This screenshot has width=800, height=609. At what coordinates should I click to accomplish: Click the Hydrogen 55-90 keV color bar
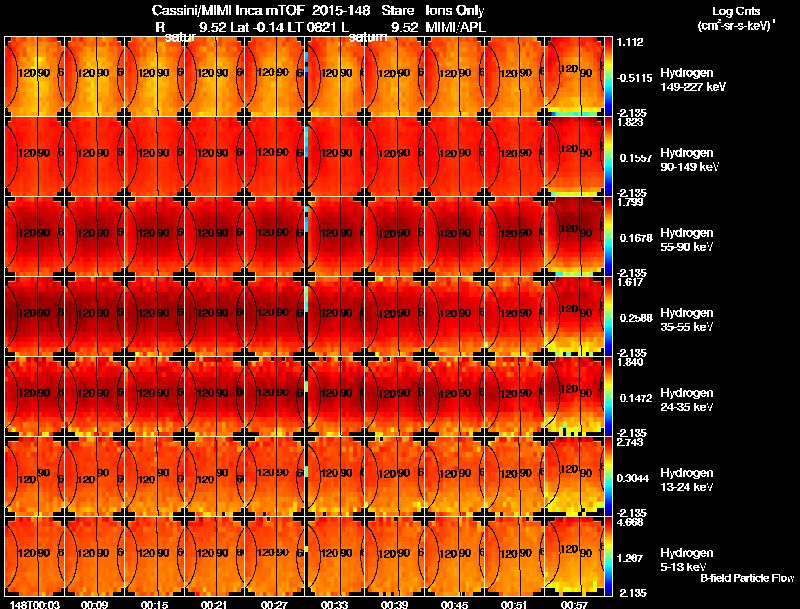[608, 237]
